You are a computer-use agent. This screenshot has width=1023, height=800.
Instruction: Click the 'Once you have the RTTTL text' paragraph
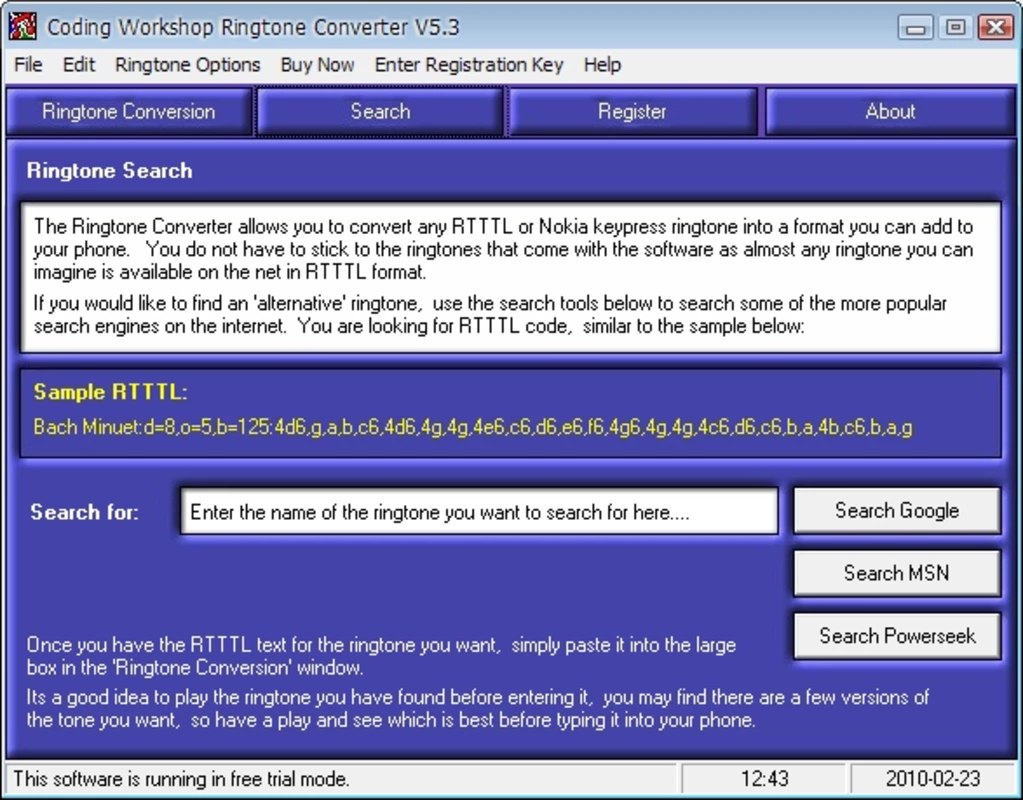pos(381,656)
